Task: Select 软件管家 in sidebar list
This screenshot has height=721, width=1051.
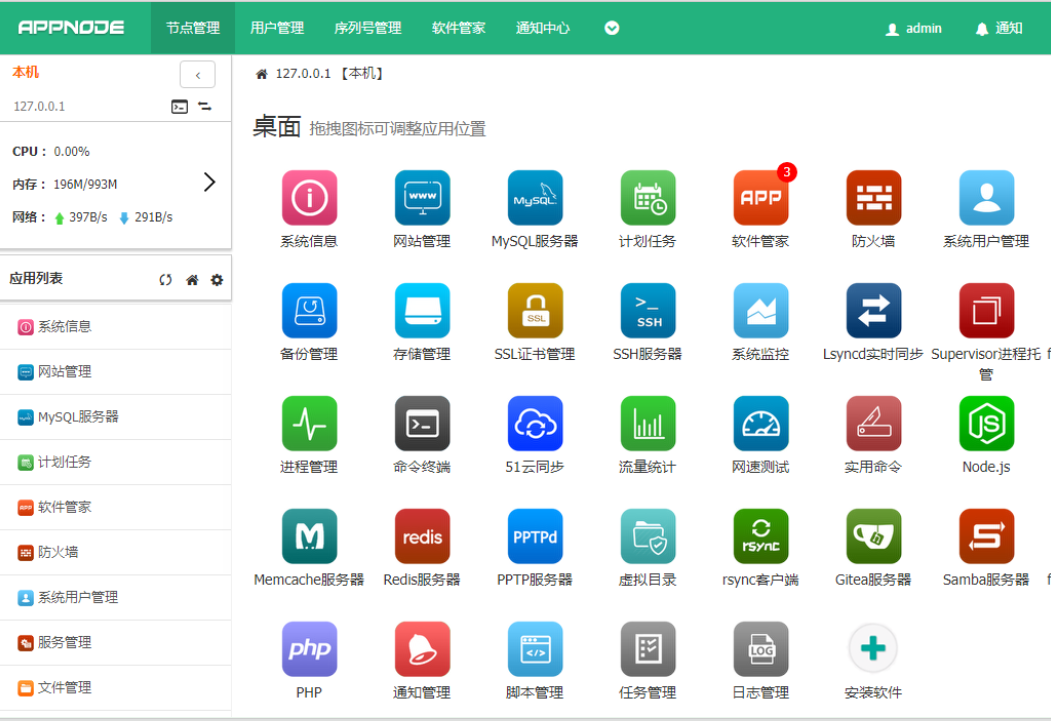Action: point(115,507)
